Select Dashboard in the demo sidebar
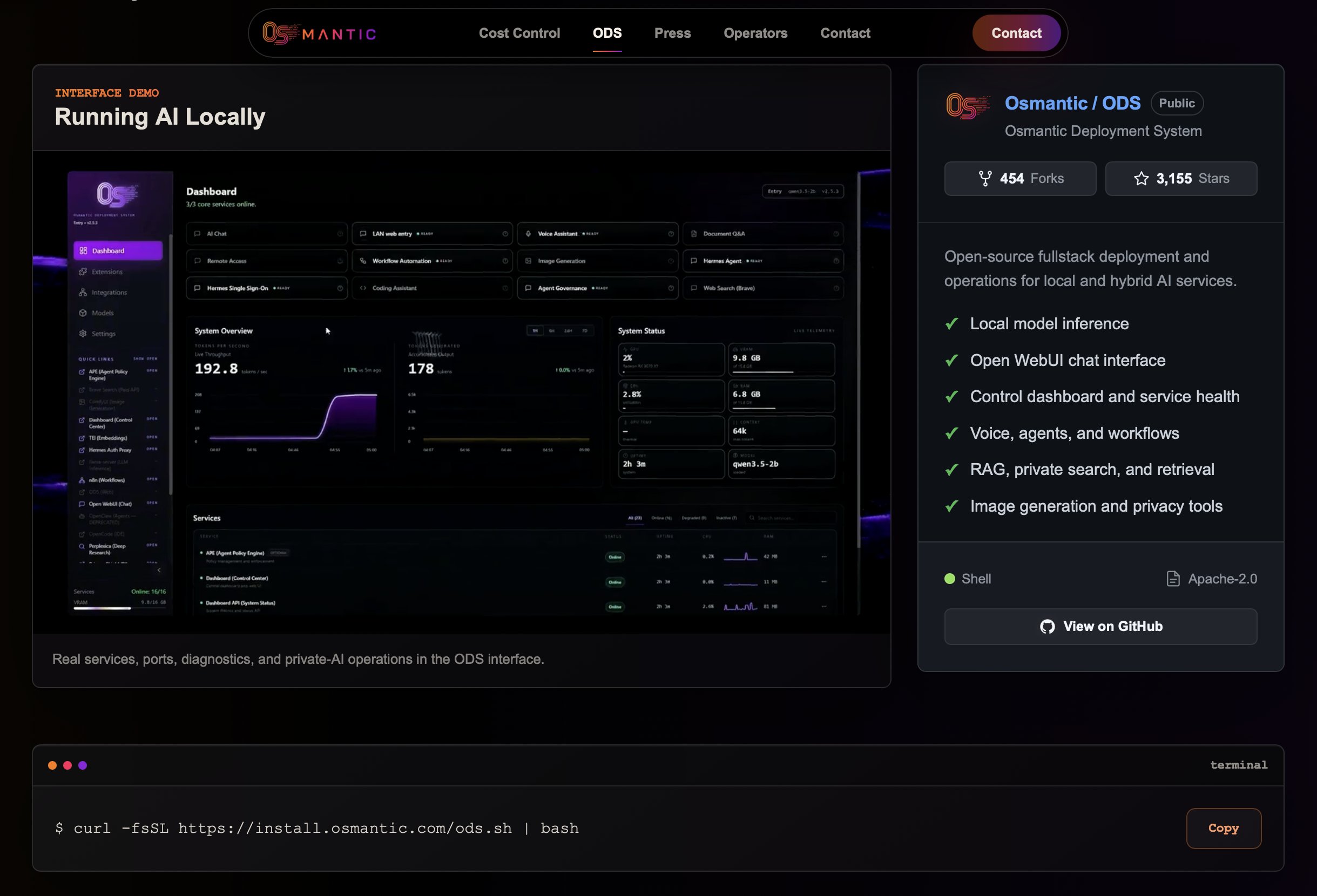Viewport: 1317px width, 896px height. pos(118,251)
